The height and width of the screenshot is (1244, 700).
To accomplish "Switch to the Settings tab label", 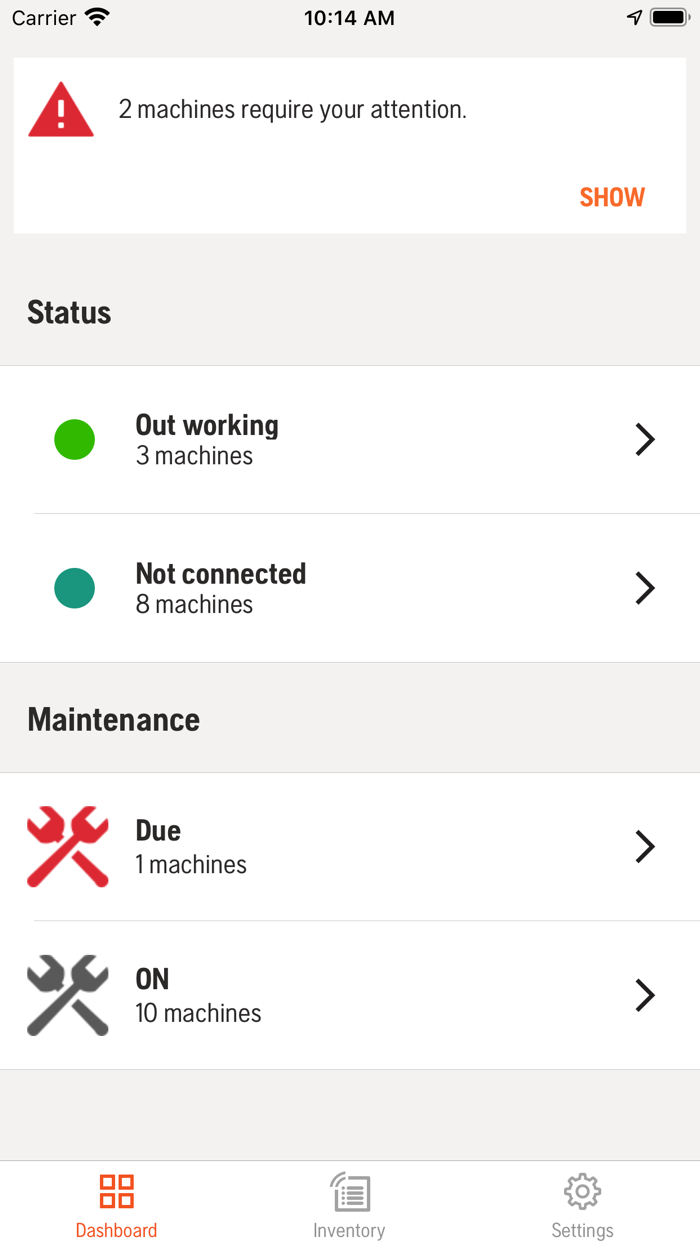I will [x=582, y=1230].
